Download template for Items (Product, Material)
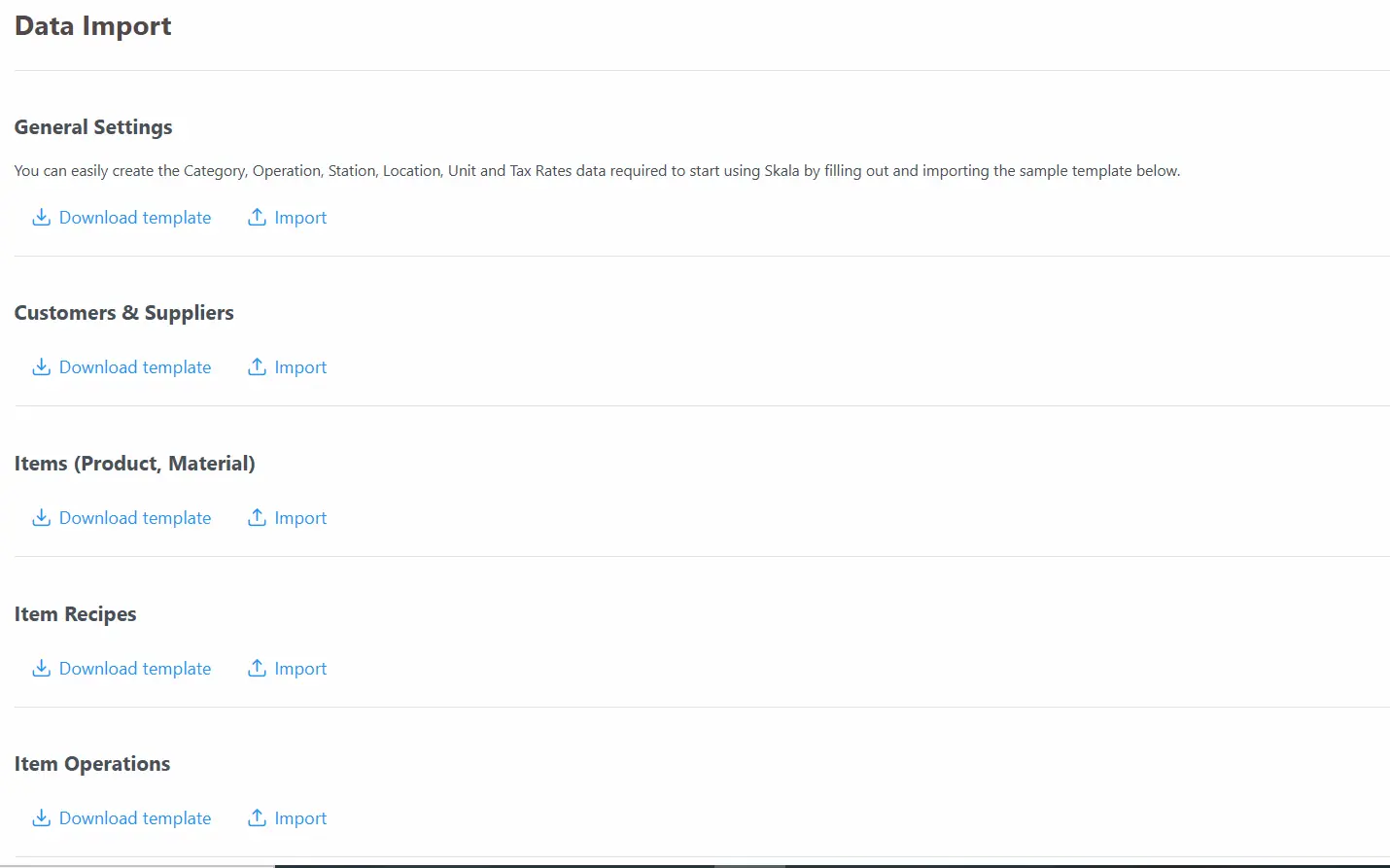Image resolution: width=1390 pixels, height=868 pixels. pos(122,518)
